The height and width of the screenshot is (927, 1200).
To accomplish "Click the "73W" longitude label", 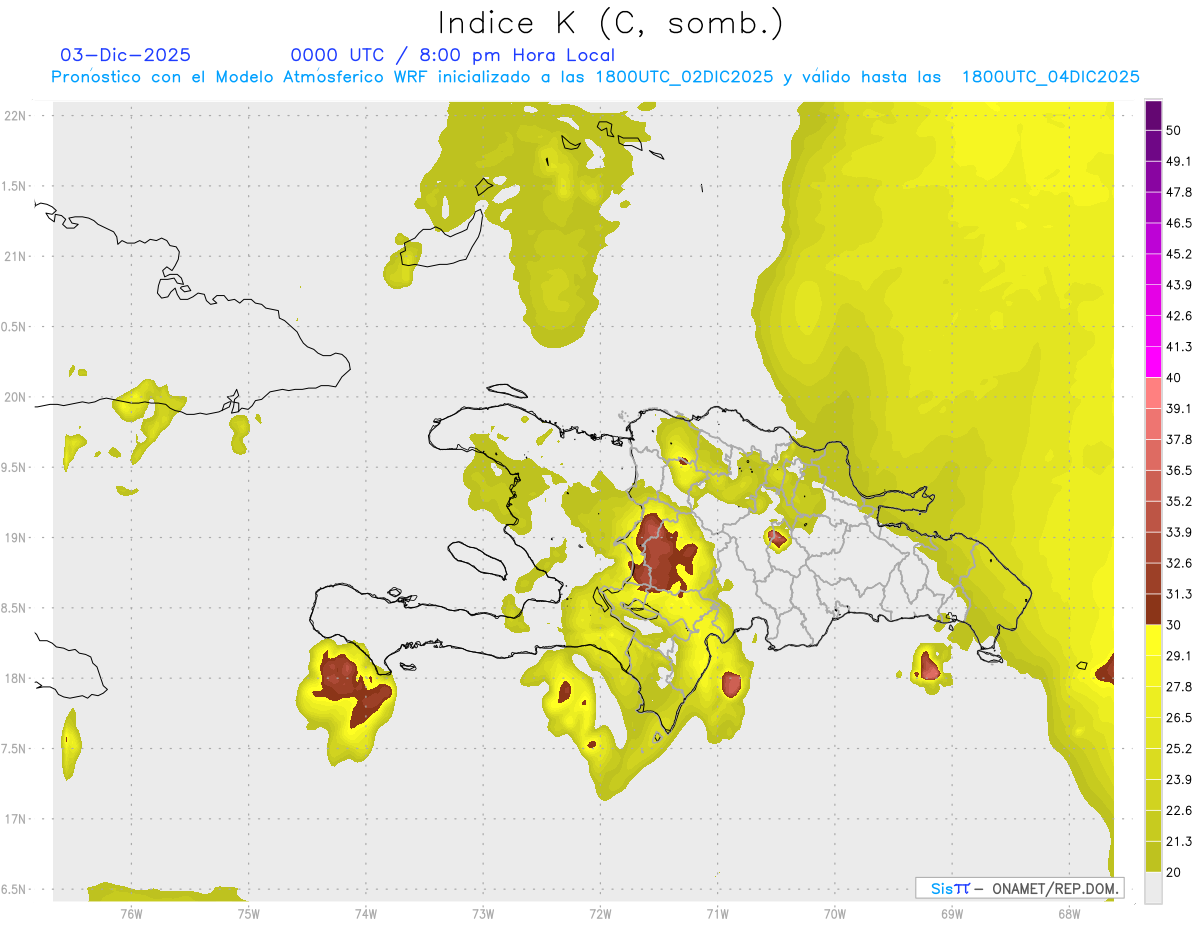I will tap(483, 912).
